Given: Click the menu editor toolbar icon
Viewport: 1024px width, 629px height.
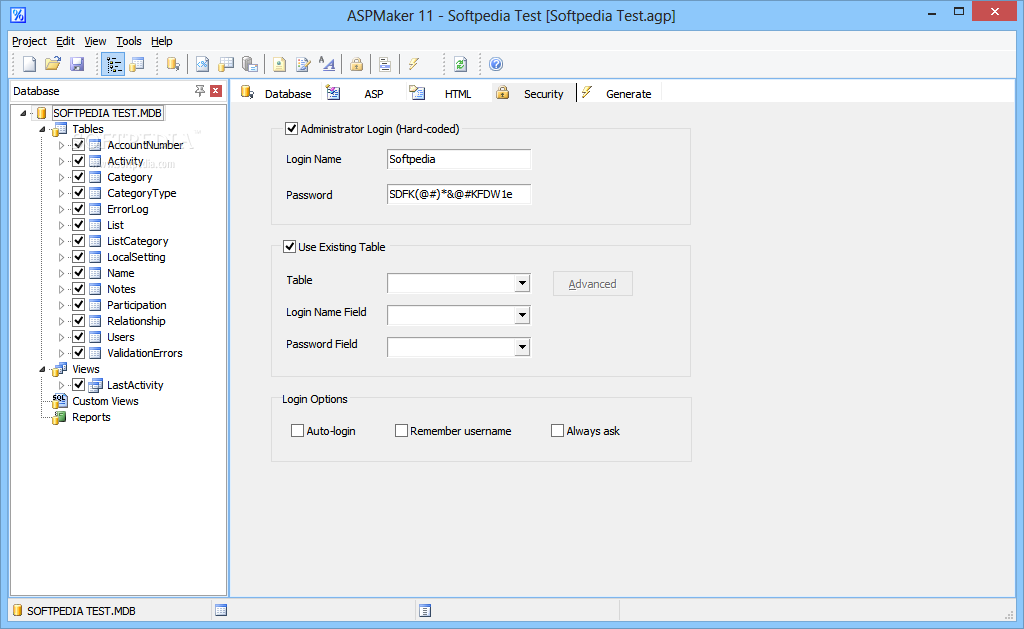Looking at the screenshot, I should 385,64.
